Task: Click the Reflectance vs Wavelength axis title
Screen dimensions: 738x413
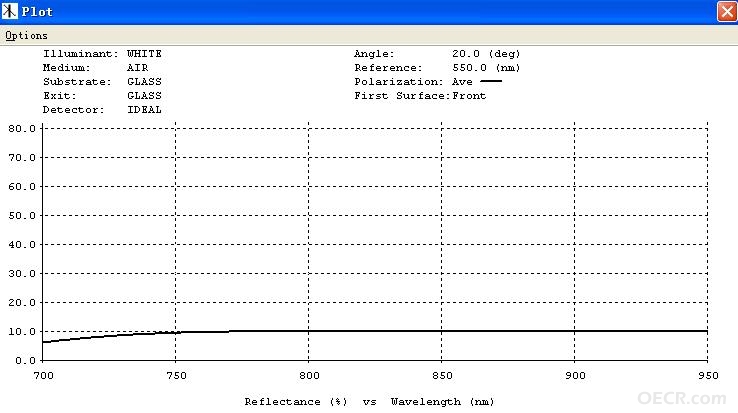Action: [369, 402]
